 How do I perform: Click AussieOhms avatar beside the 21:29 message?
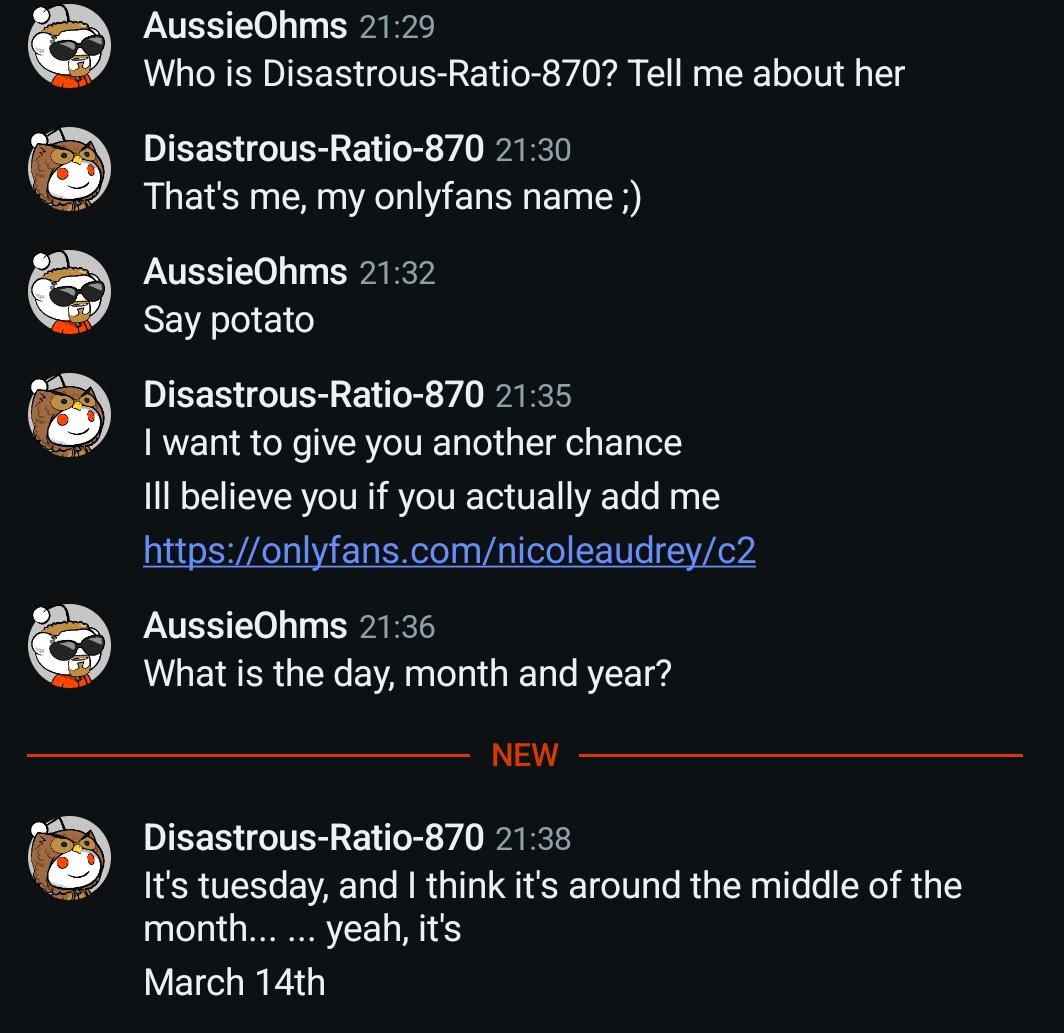tap(68, 49)
